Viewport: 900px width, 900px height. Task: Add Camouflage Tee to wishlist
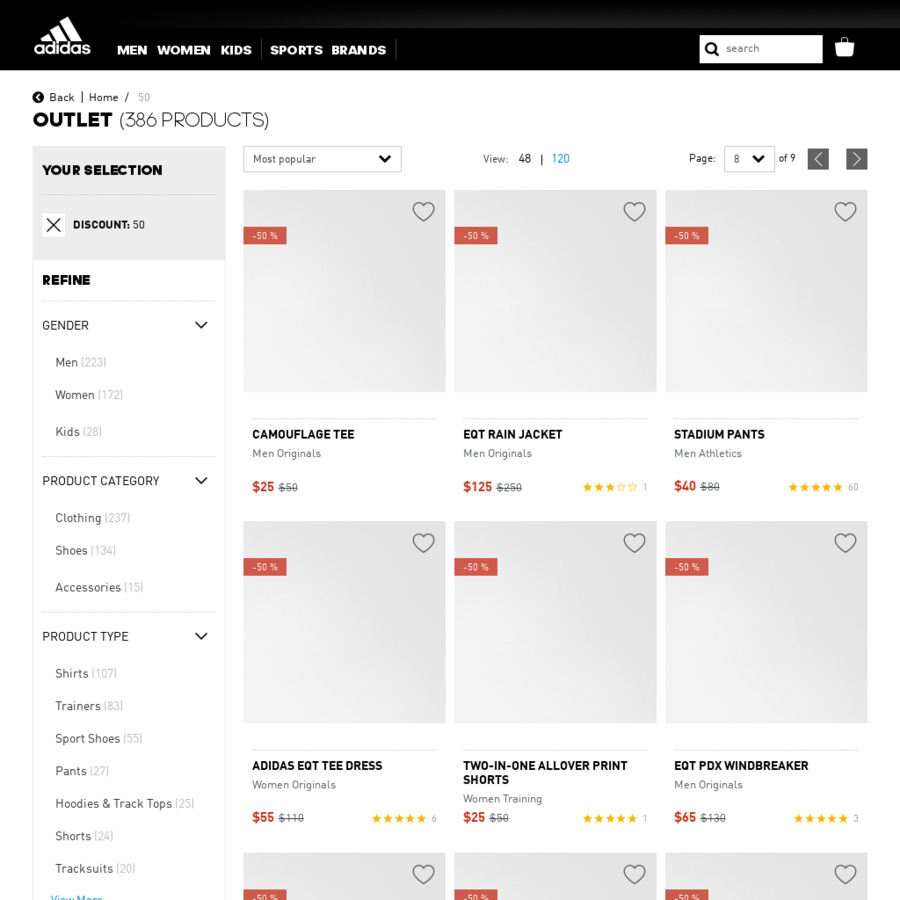coord(424,212)
